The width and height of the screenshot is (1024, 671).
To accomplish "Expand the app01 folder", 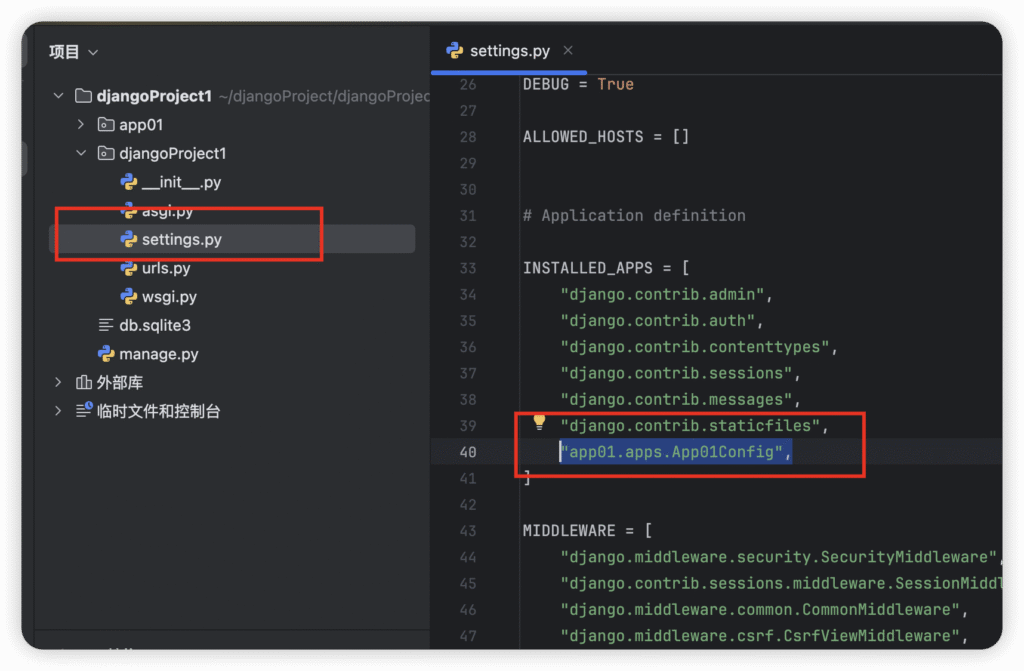I will (81, 125).
